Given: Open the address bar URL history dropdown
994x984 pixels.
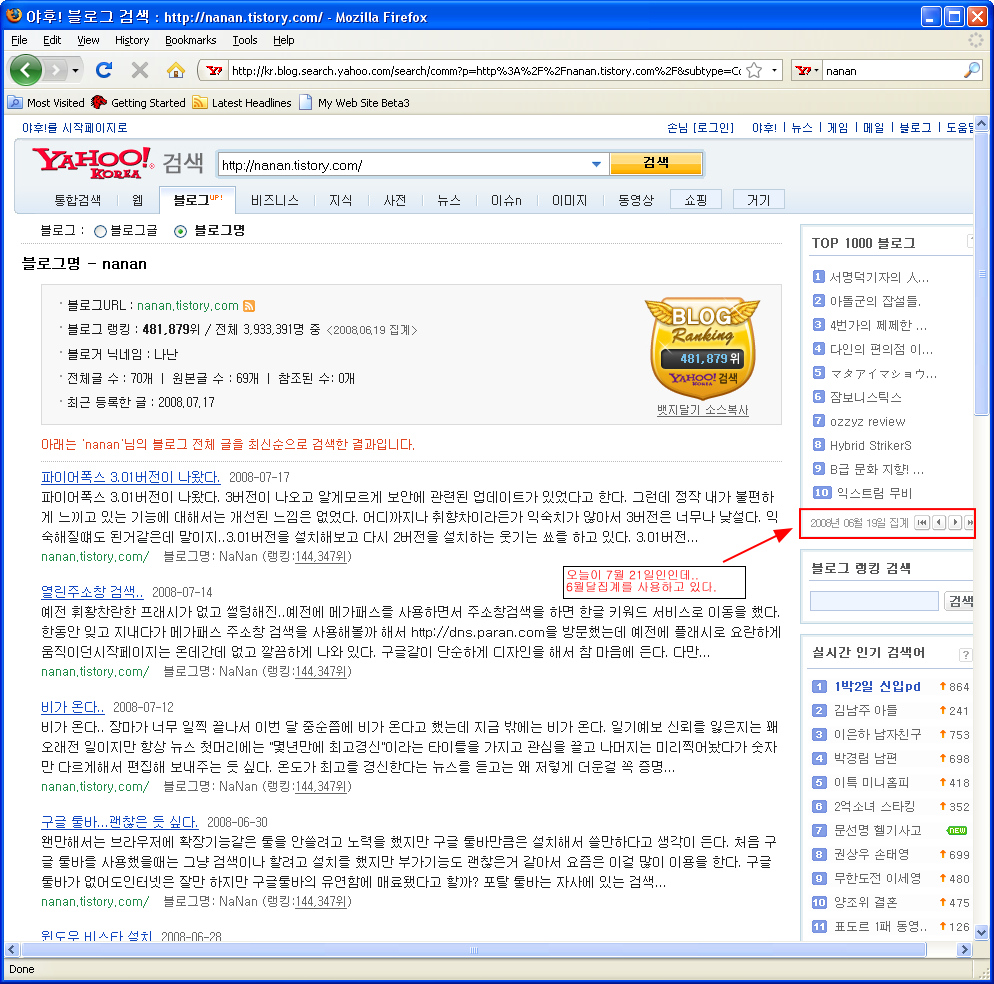Looking at the screenshot, I should (x=774, y=70).
